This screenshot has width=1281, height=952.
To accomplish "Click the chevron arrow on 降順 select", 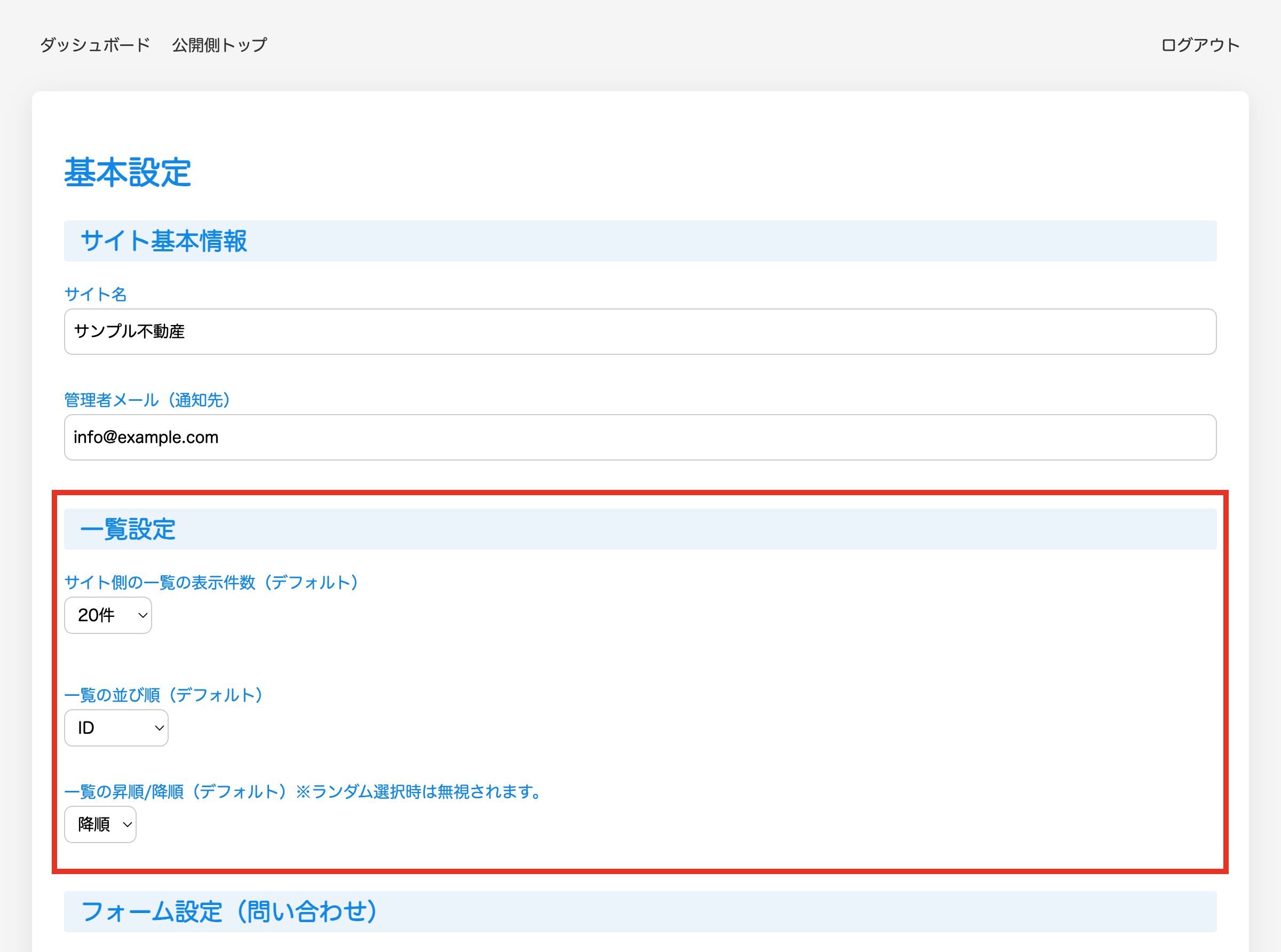I will [128, 824].
